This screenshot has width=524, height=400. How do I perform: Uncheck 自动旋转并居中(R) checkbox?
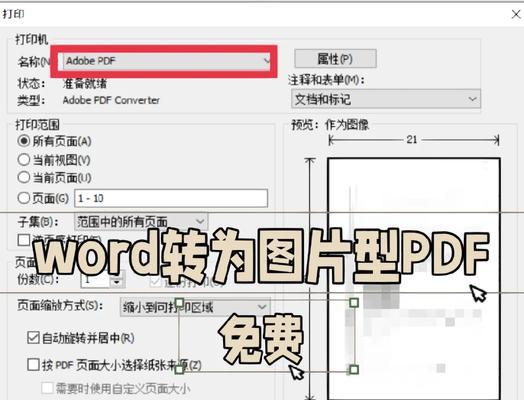point(33,338)
